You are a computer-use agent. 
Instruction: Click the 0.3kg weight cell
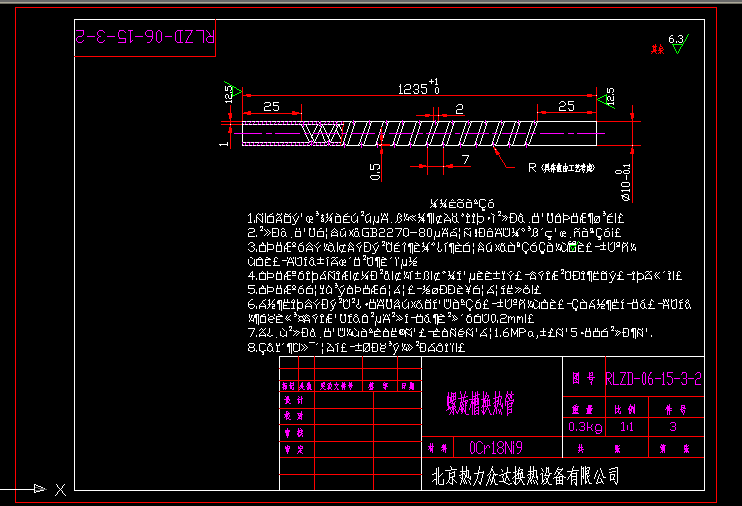(x=579, y=427)
